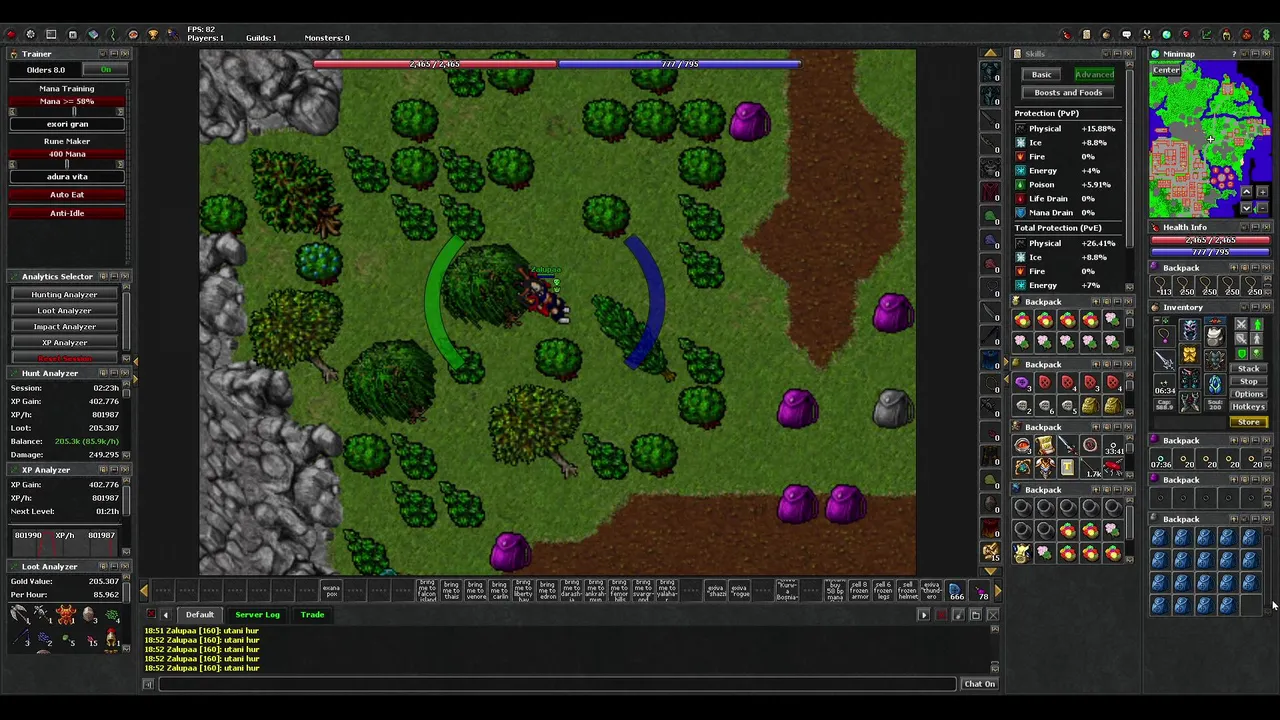This screenshot has width=1280, height=720.
Task: Enable the Anti-Idle option
Action: point(67,213)
